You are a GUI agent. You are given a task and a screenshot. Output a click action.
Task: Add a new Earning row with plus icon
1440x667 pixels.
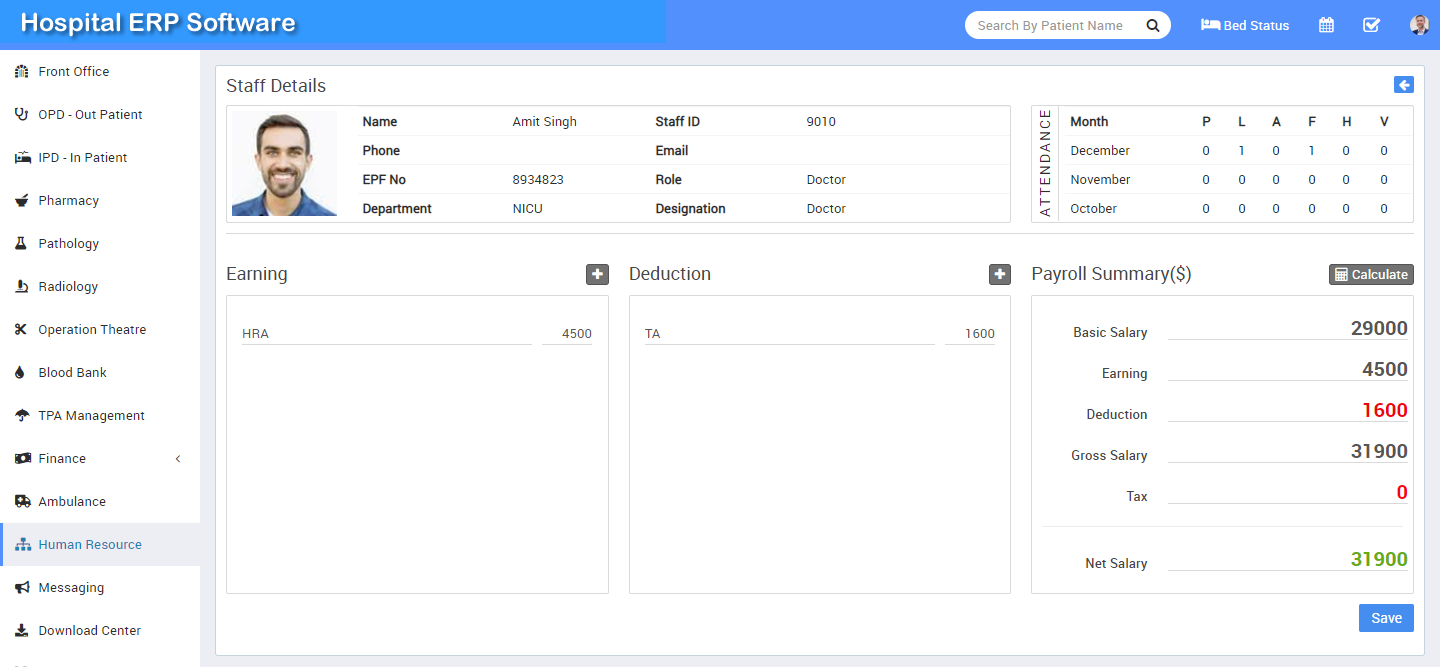tap(597, 274)
